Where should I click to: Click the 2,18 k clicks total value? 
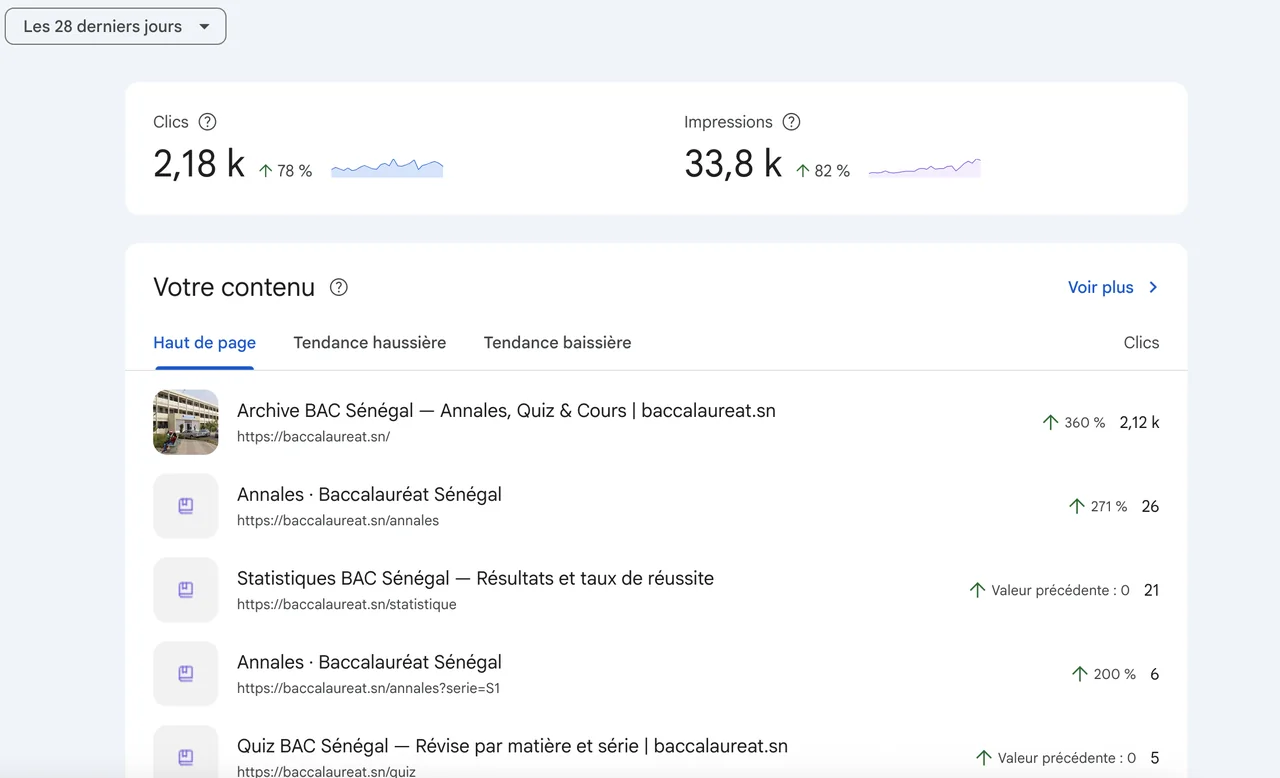199,164
